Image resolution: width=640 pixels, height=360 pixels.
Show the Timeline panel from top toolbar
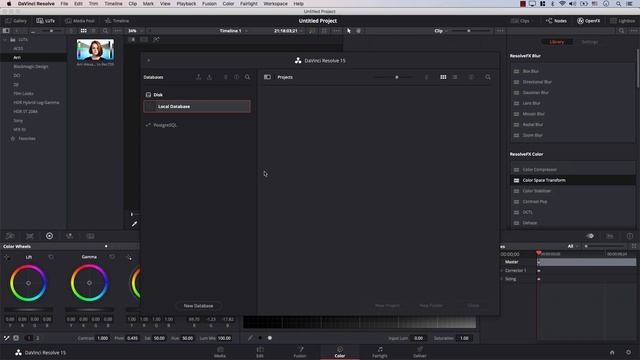[x=117, y=21]
